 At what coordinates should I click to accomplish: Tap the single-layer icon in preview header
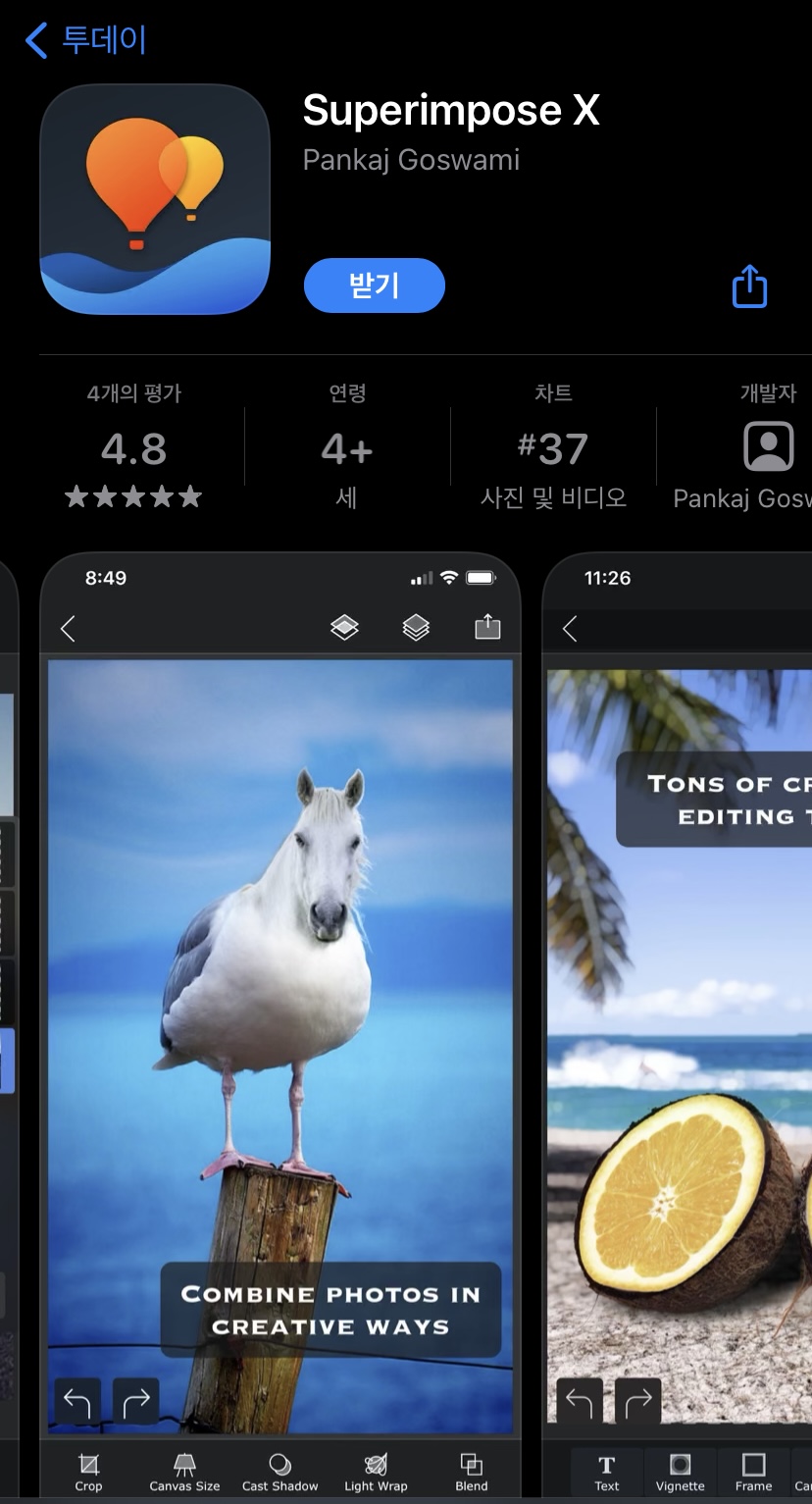pos(344,628)
